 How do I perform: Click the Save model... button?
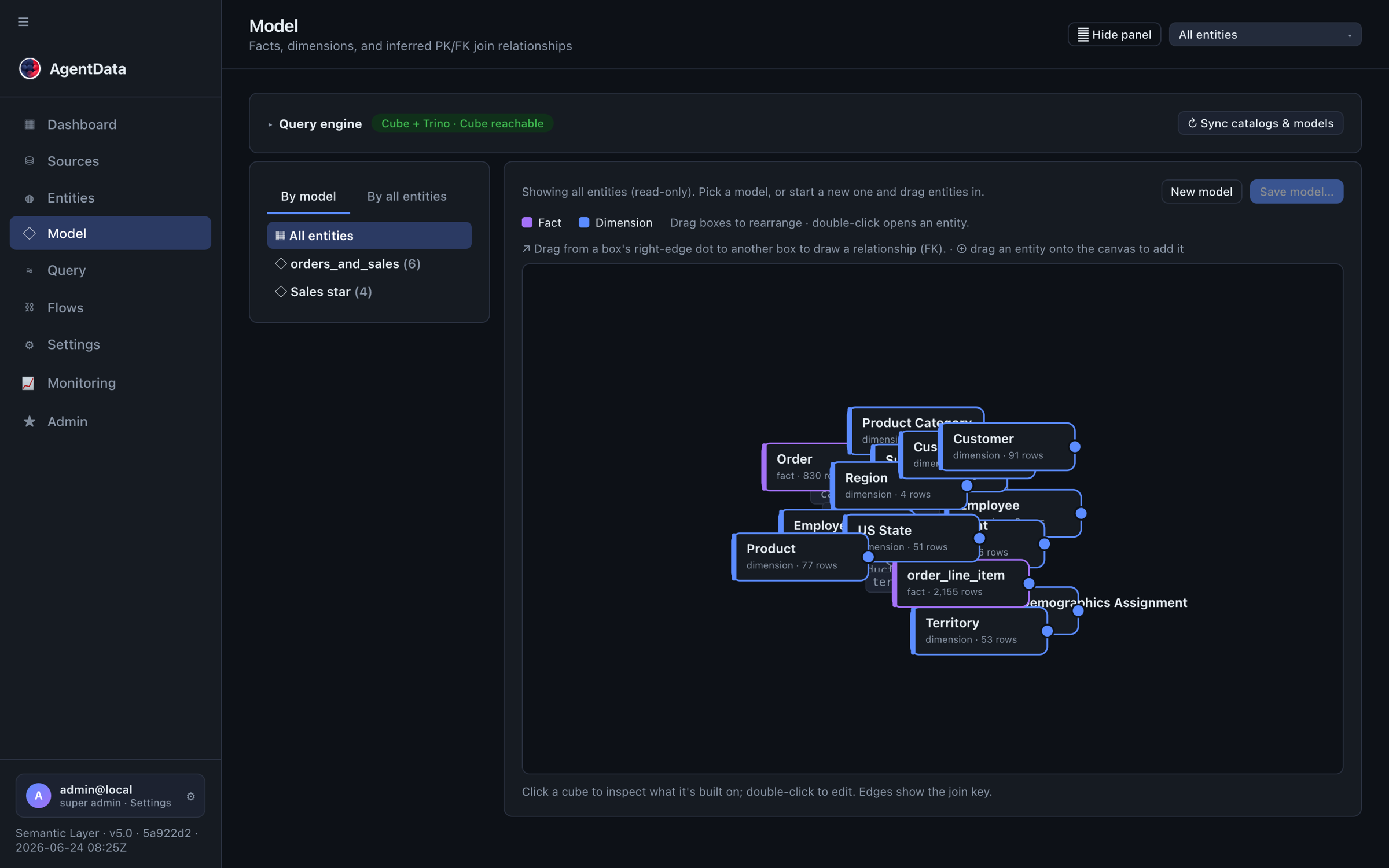tap(1296, 192)
